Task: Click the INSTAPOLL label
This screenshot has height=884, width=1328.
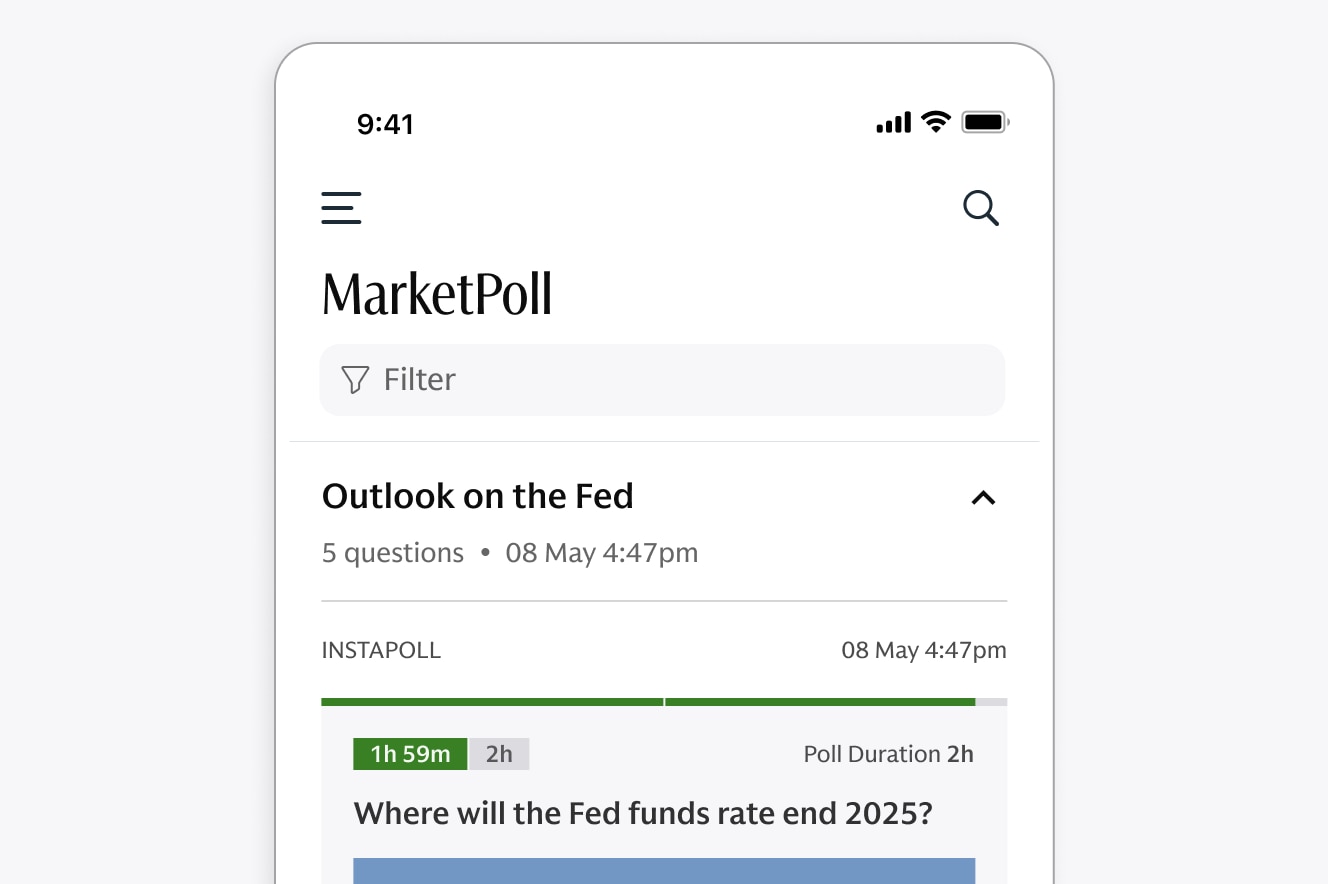Action: click(x=381, y=651)
